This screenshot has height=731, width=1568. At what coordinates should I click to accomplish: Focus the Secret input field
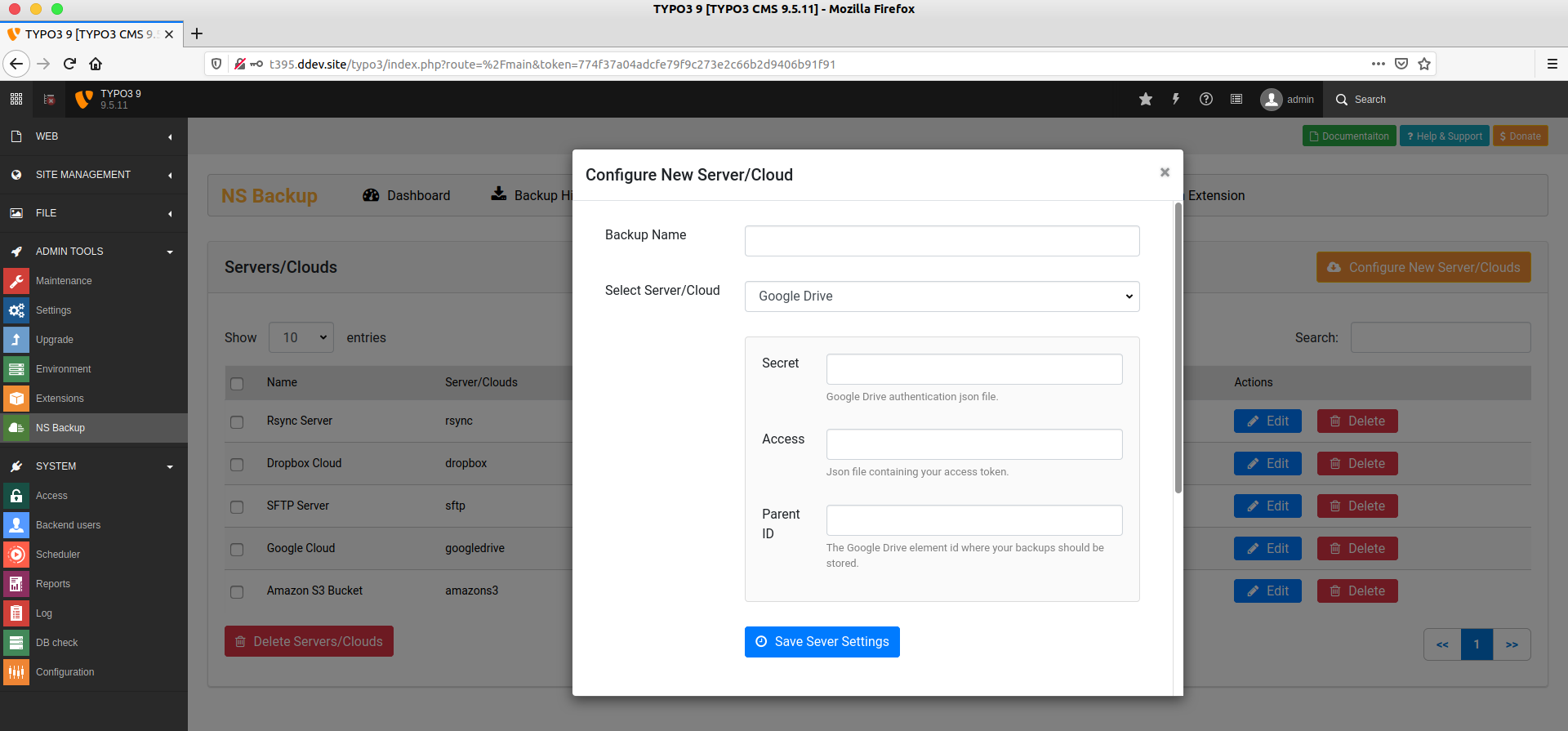(974, 369)
